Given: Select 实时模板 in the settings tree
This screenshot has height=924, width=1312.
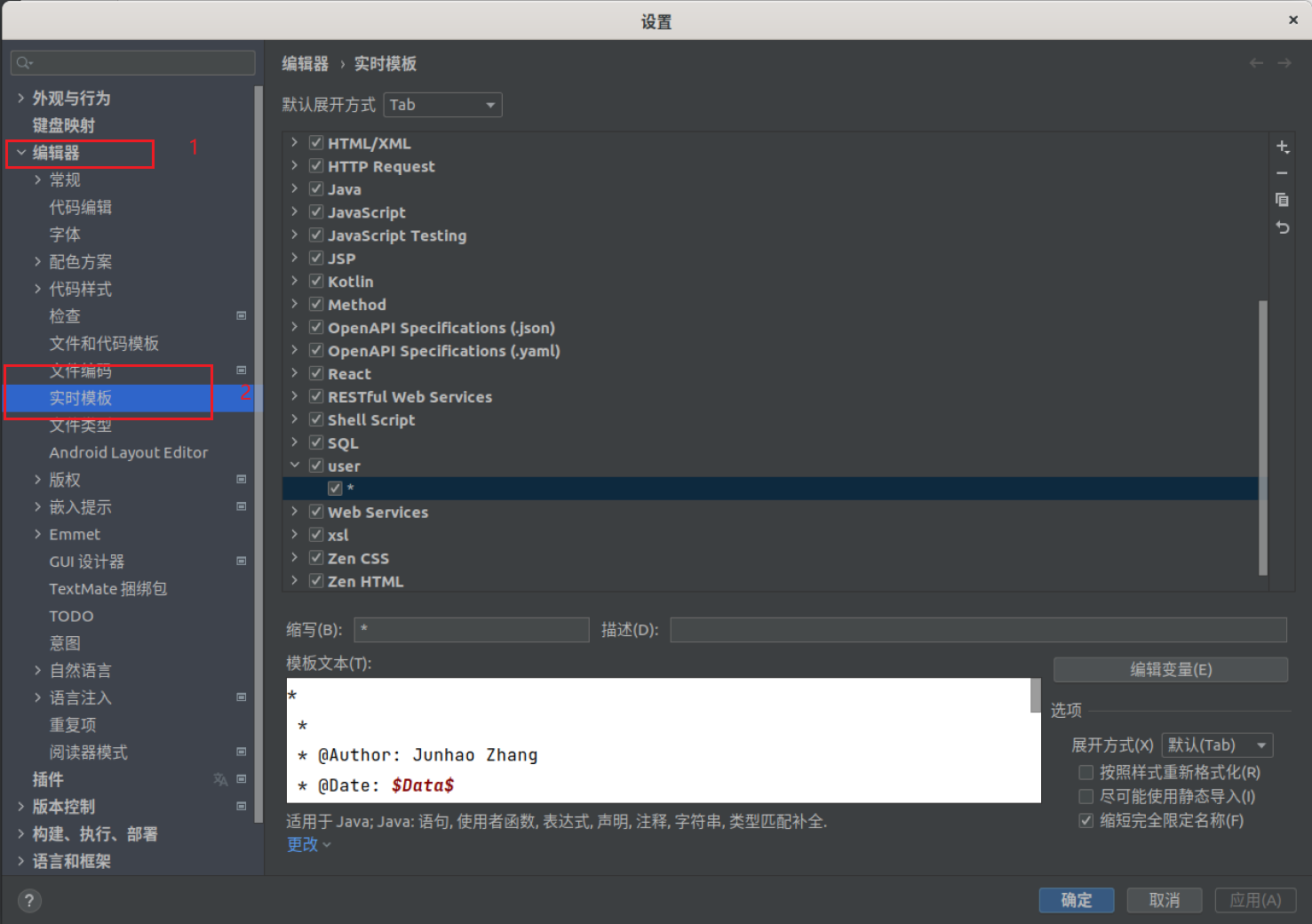Looking at the screenshot, I should [81, 398].
